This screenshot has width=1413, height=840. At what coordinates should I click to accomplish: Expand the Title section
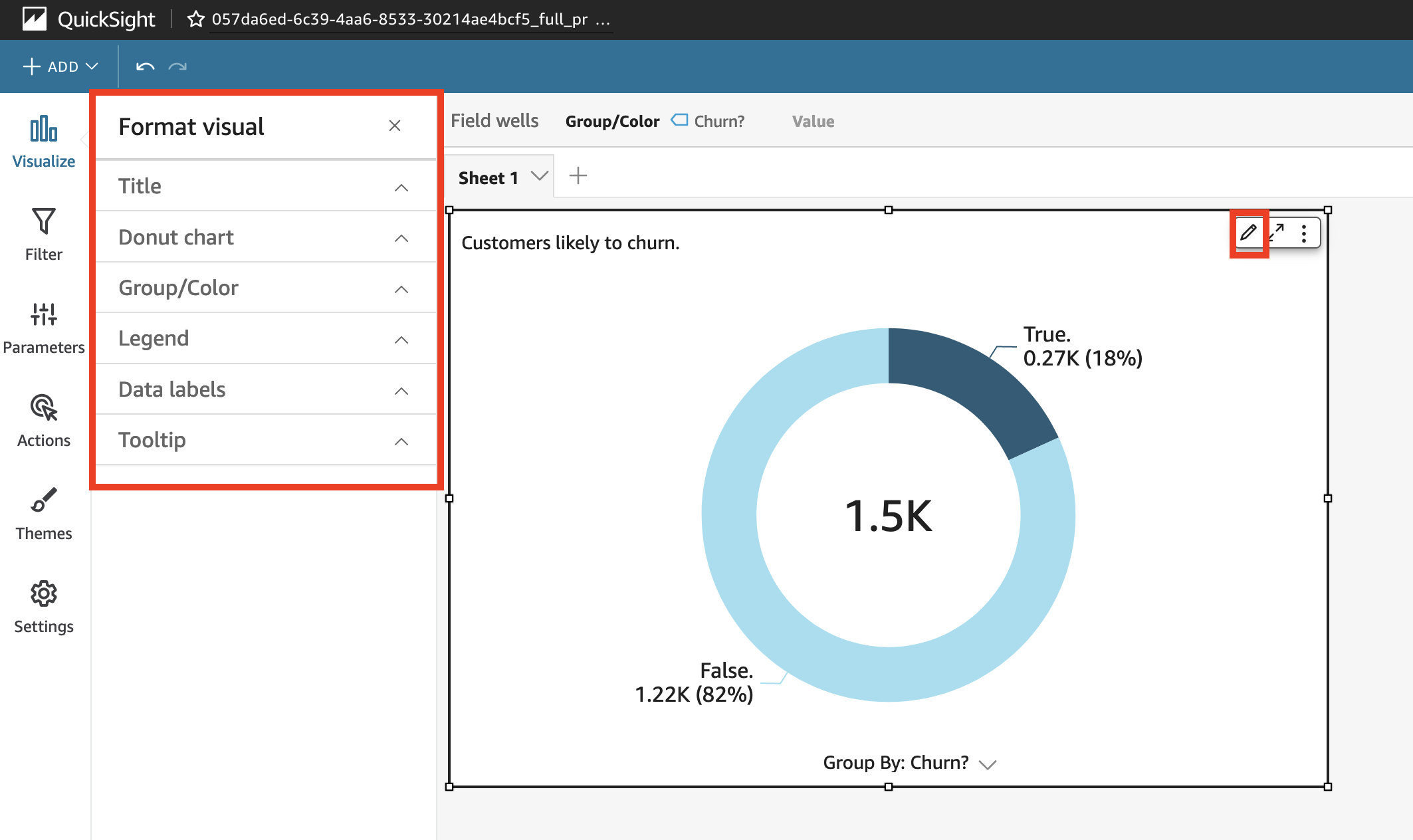[x=266, y=187]
